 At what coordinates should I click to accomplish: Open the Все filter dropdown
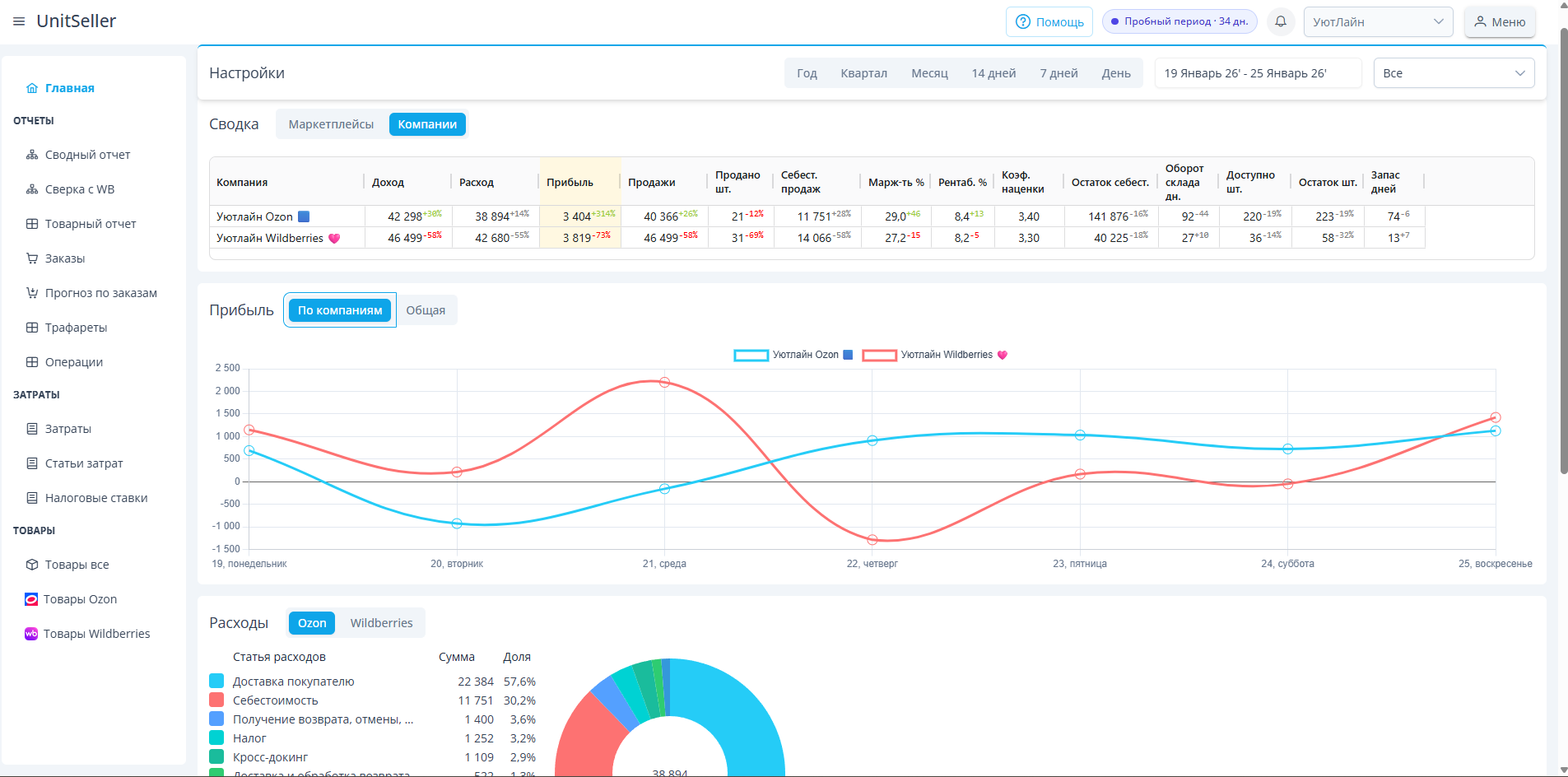1454,73
